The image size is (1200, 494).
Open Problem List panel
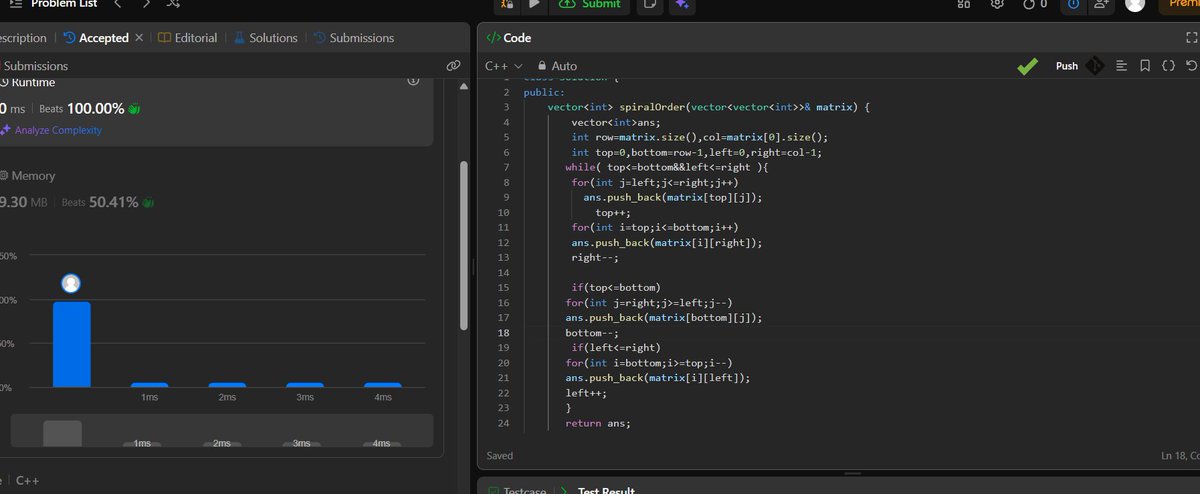coord(52,4)
